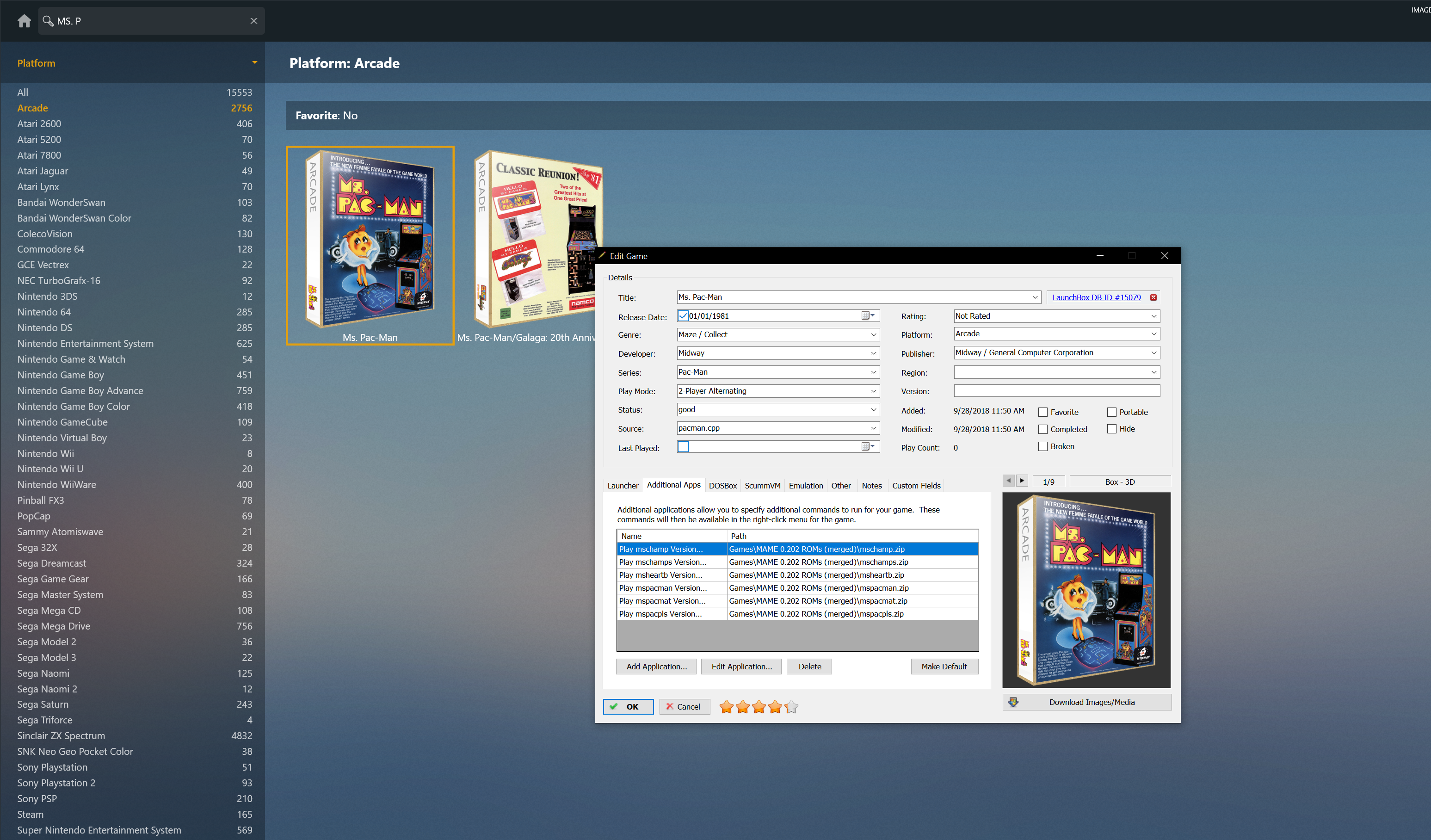Click Add Application button
This screenshot has width=1431, height=840.
[x=656, y=667]
